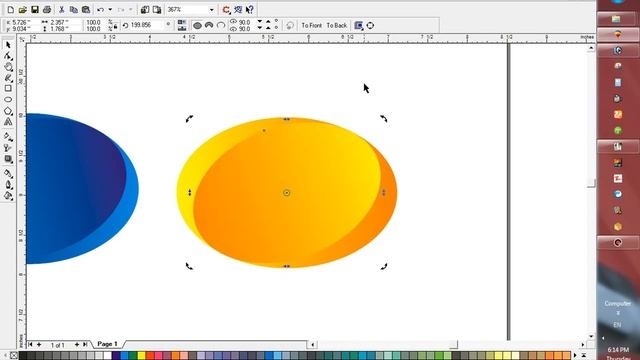Select the Shape tool
640x360 pixels.
click(x=8, y=56)
